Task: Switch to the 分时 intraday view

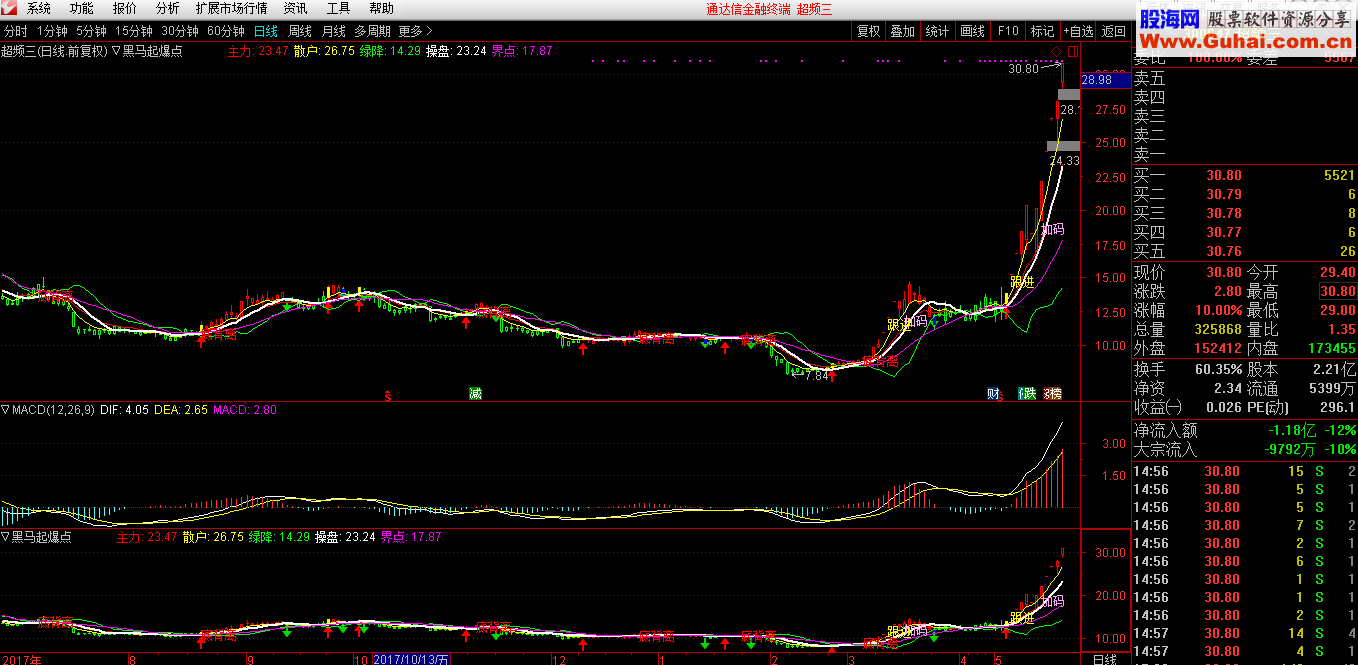Action: coord(16,31)
